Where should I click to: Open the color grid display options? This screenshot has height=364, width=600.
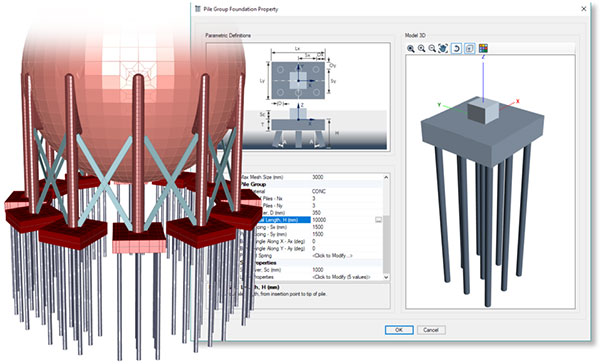point(483,48)
